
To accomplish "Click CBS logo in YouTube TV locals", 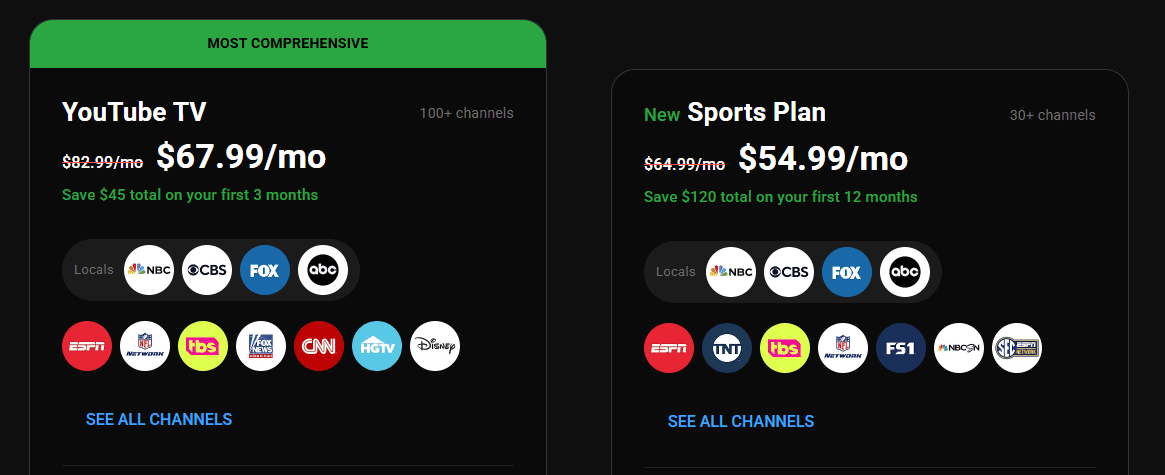I will pyautogui.click(x=207, y=270).
